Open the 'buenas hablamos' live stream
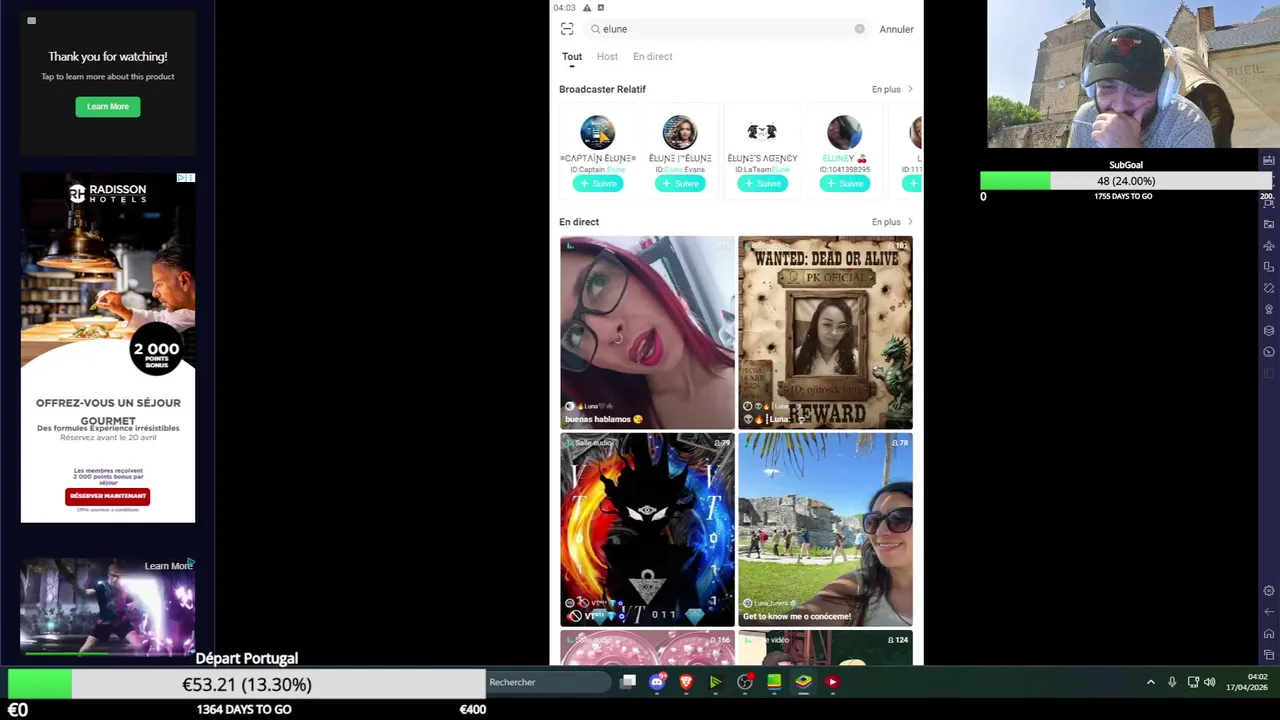 647,332
